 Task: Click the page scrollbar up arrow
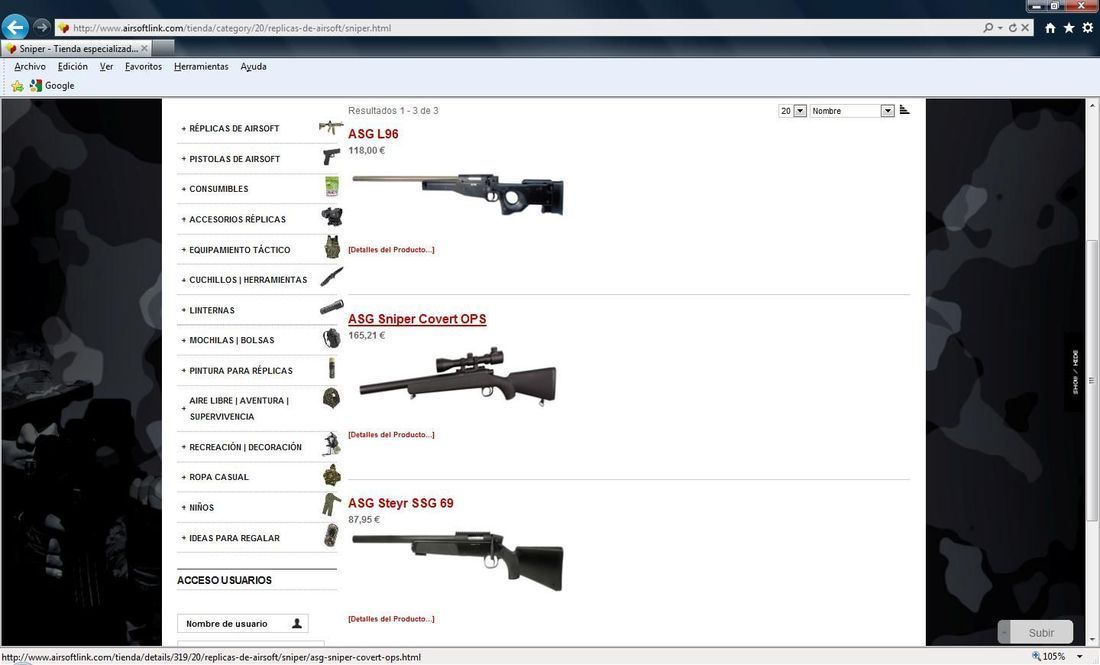[1092, 105]
